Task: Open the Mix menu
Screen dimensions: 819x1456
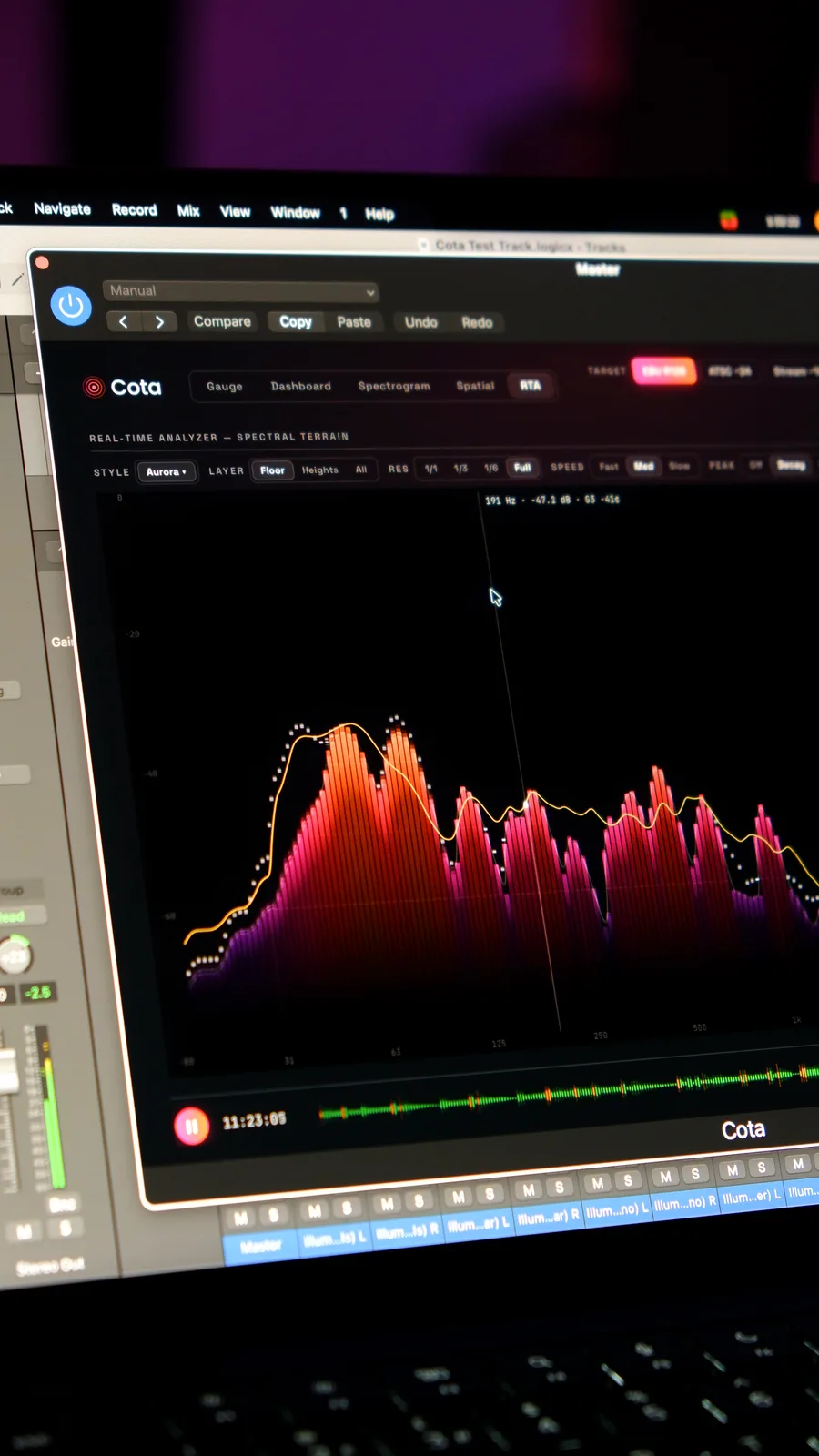Action: pos(188,211)
